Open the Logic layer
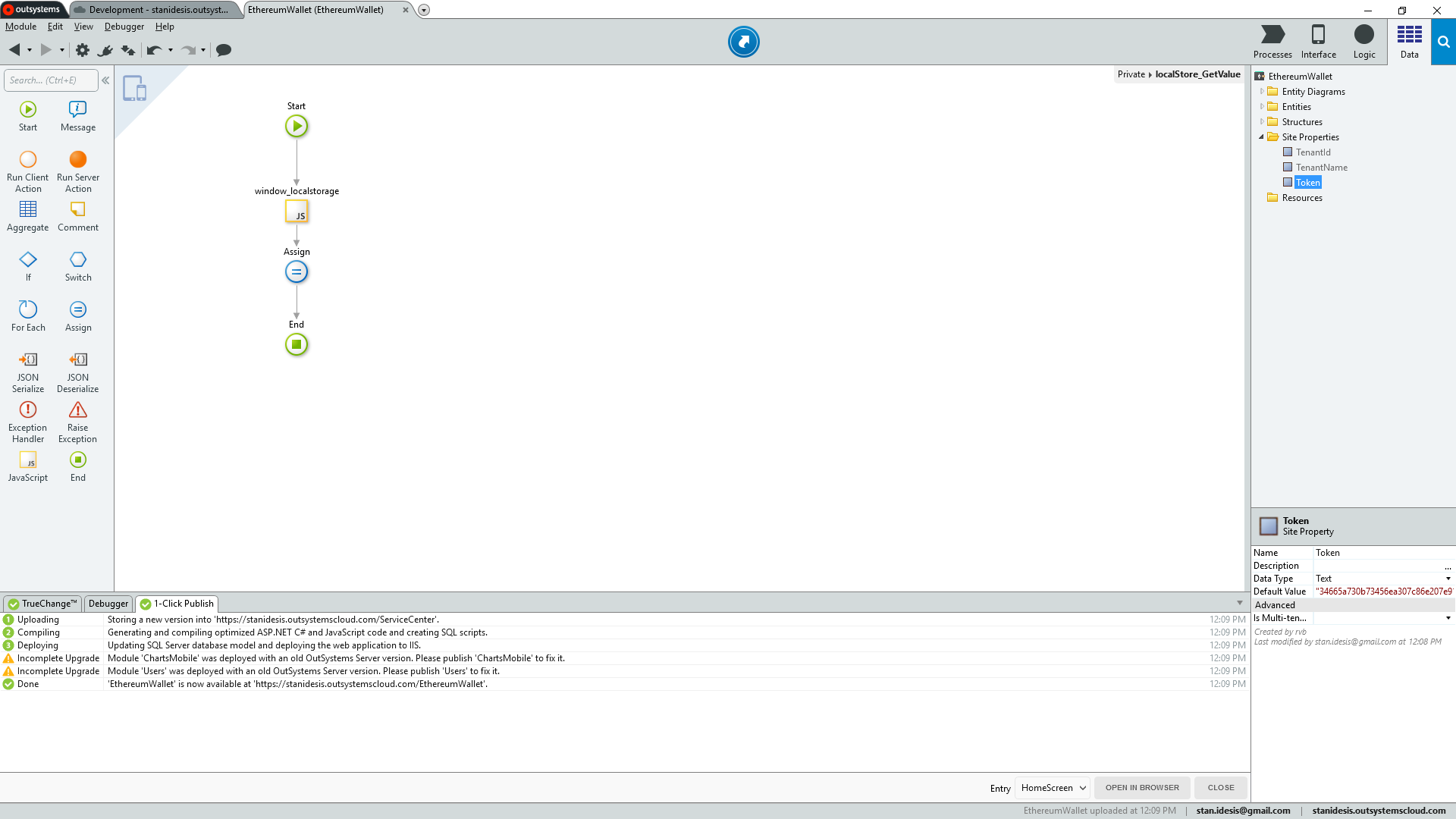The image size is (1456, 819). coord(1363,42)
